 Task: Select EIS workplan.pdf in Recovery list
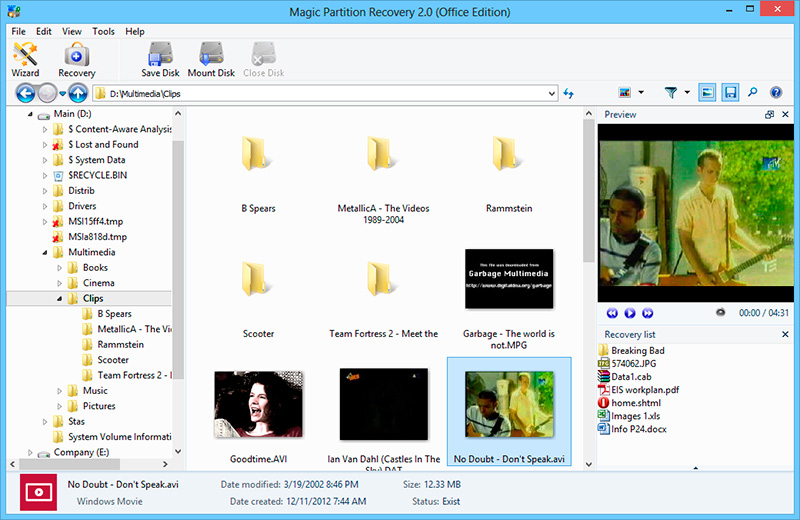click(645, 389)
